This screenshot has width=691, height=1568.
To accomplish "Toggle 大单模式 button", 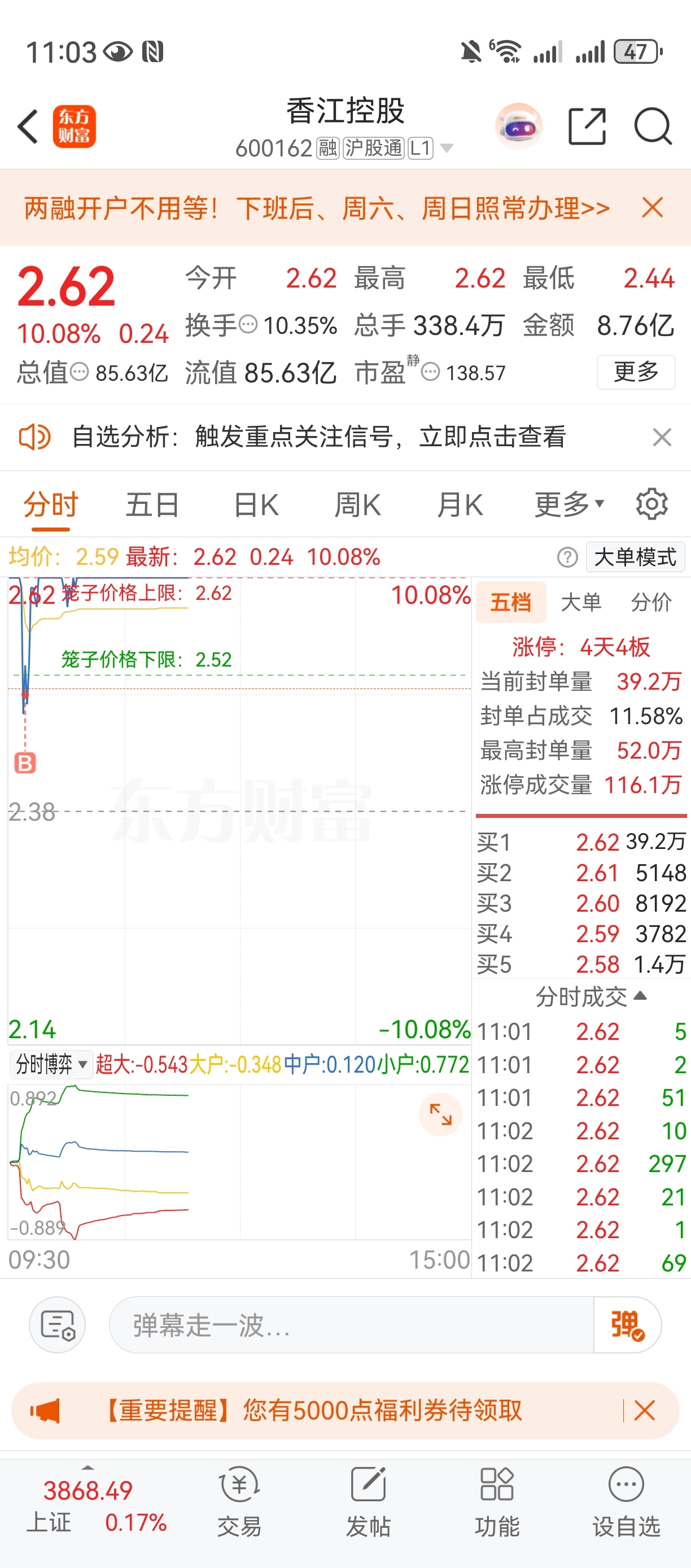I will click(635, 557).
